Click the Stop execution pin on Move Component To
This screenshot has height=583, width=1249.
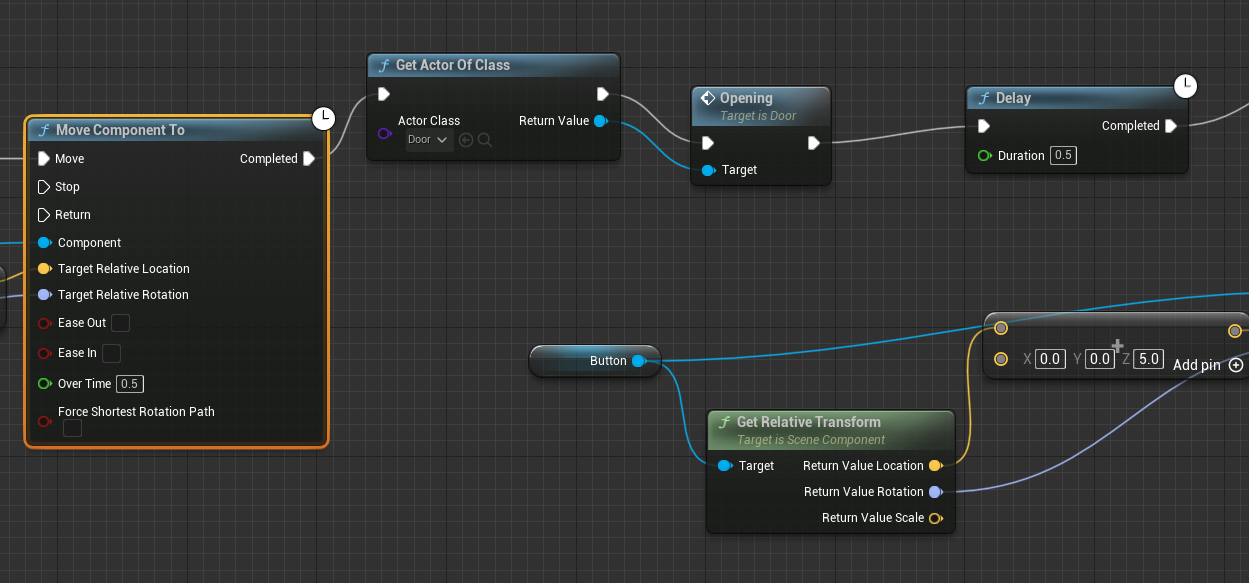tap(44, 187)
